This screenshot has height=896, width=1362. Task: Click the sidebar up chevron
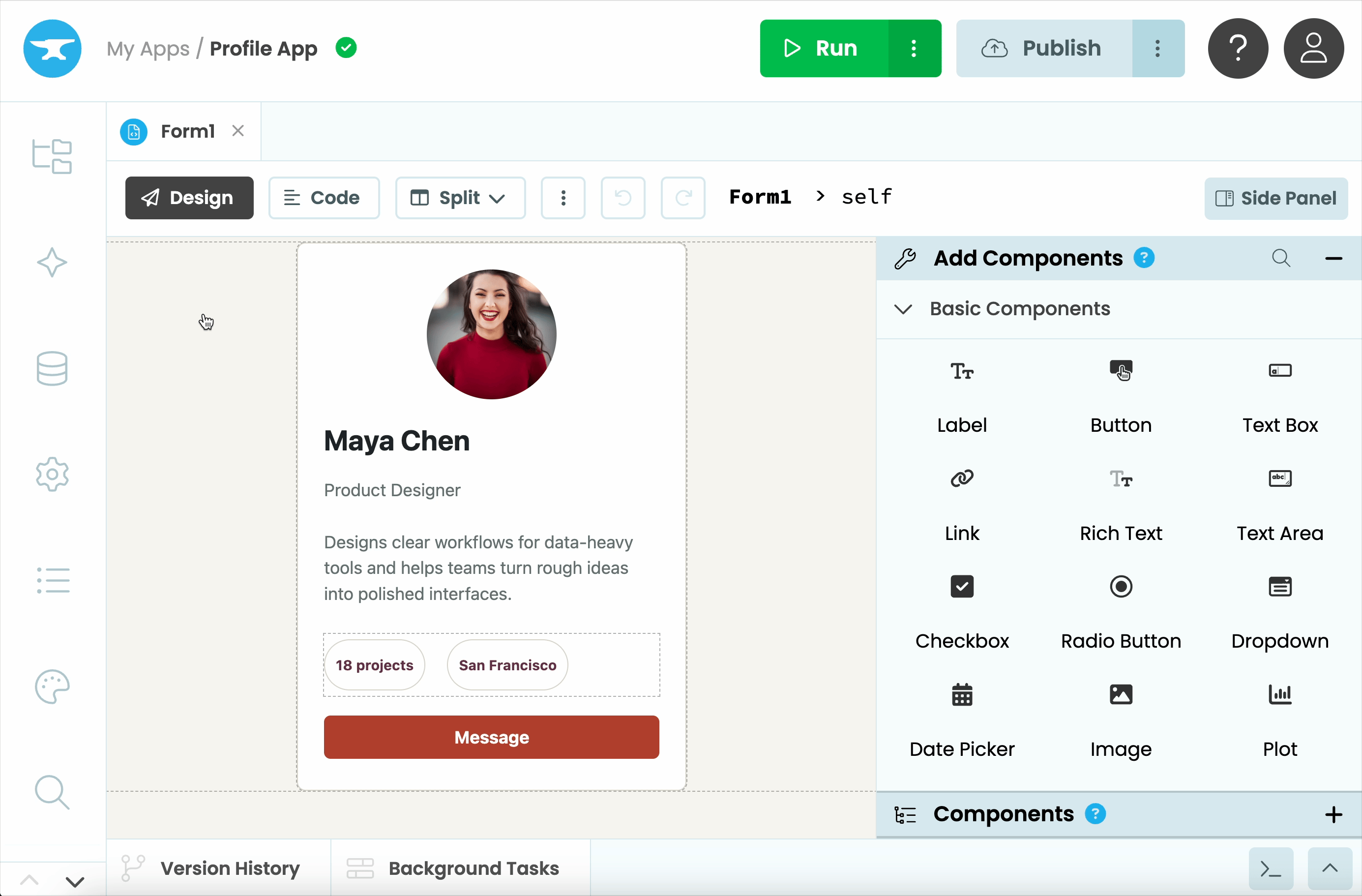click(x=29, y=880)
